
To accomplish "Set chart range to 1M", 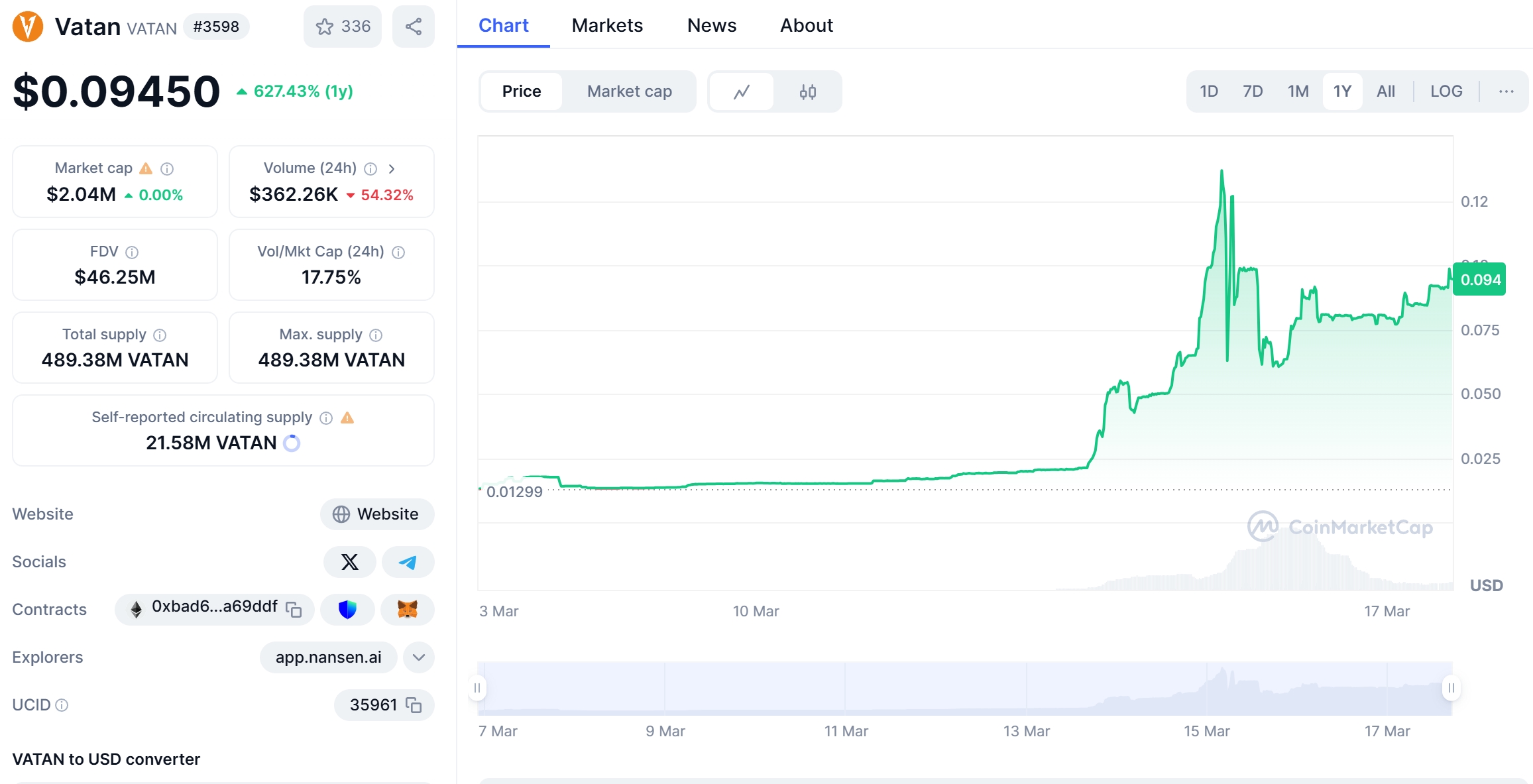I will pyautogui.click(x=1298, y=91).
